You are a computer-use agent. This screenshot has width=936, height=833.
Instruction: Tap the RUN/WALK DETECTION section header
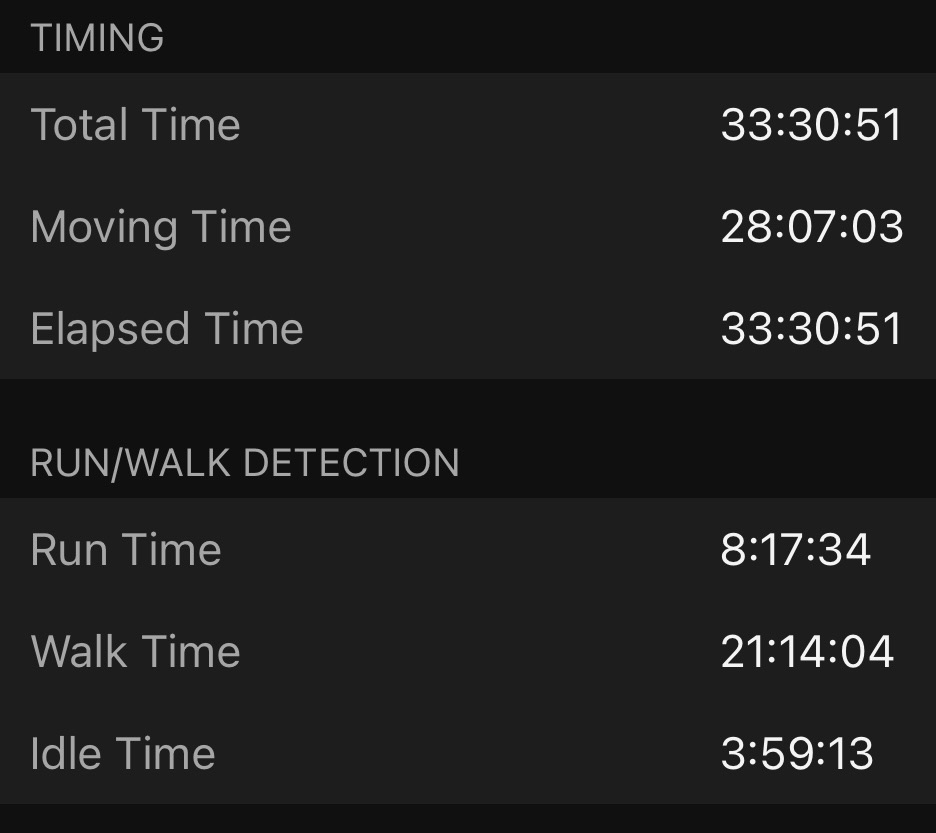pyautogui.click(x=245, y=463)
